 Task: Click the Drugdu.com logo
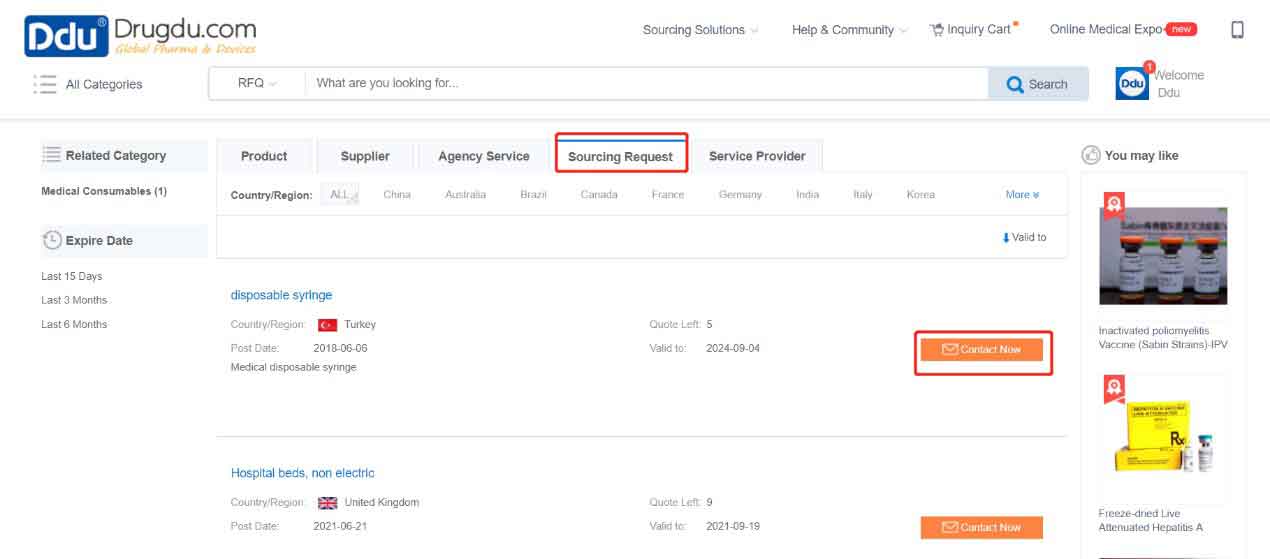pos(140,36)
